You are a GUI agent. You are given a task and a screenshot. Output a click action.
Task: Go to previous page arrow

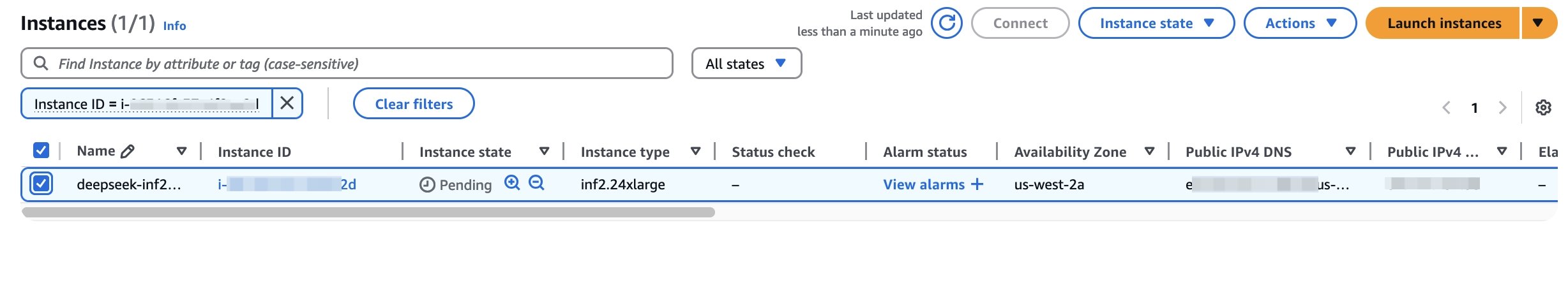(1447, 108)
